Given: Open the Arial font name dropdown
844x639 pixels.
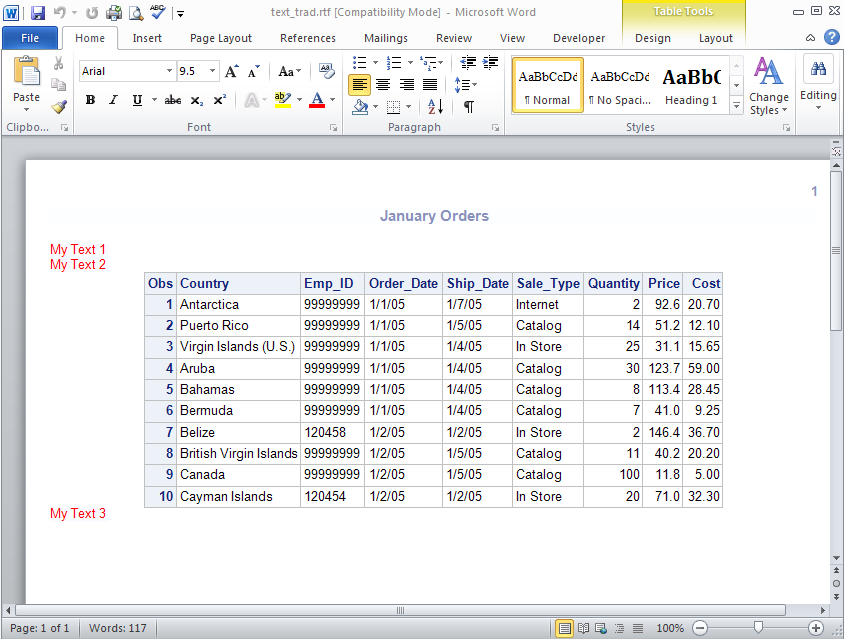Looking at the screenshot, I should [168, 72].
